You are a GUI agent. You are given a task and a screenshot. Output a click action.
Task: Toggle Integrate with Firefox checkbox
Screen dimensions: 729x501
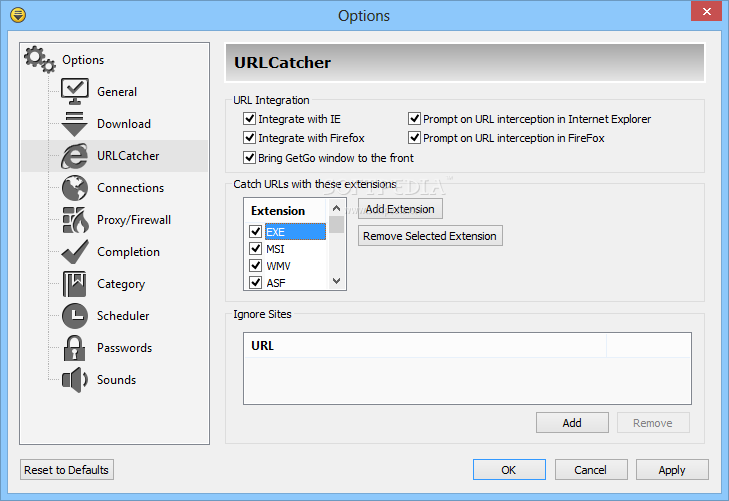pos(250,138)
